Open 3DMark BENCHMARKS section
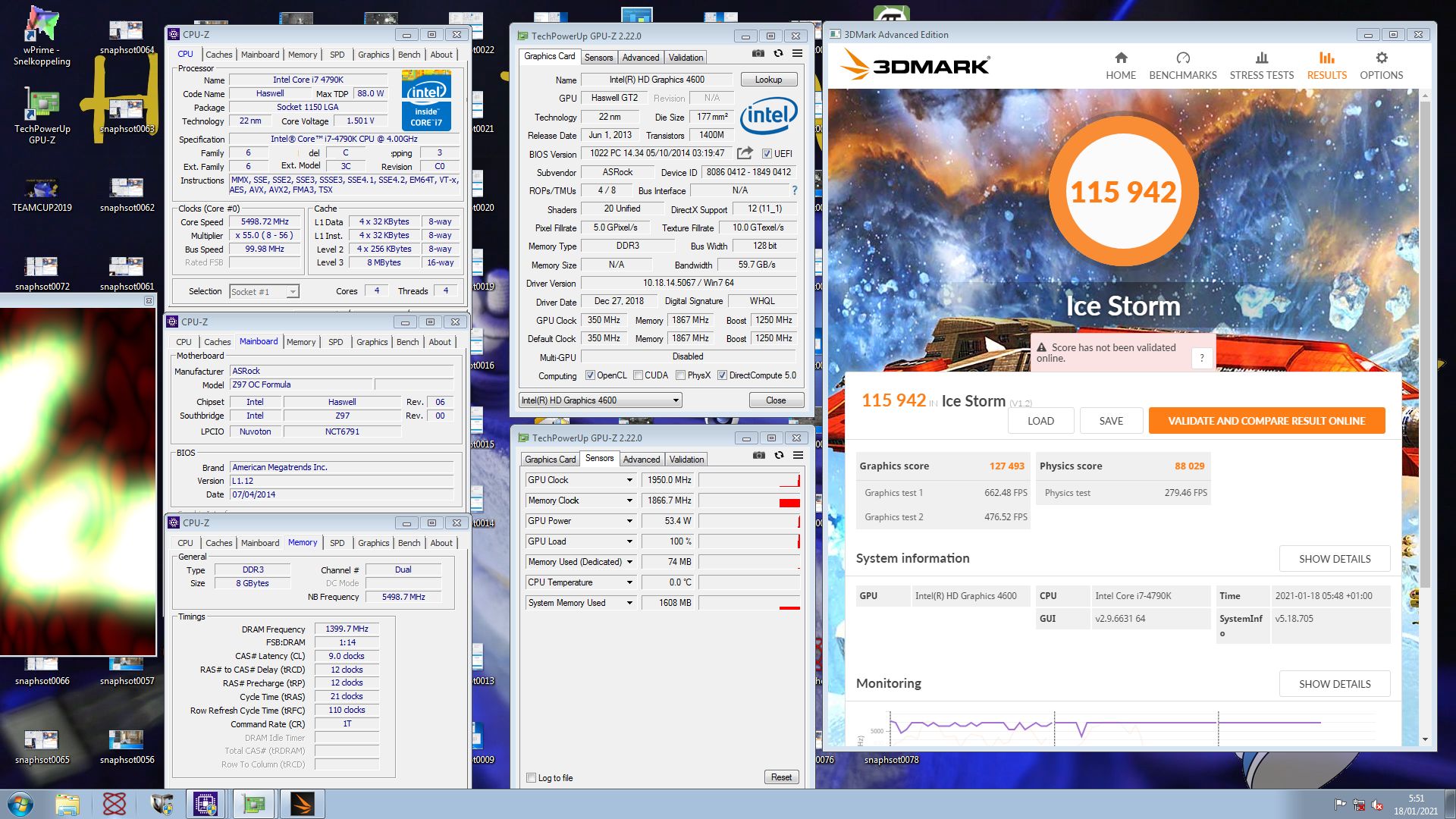1456x819 pixels. coord(1182,65)
